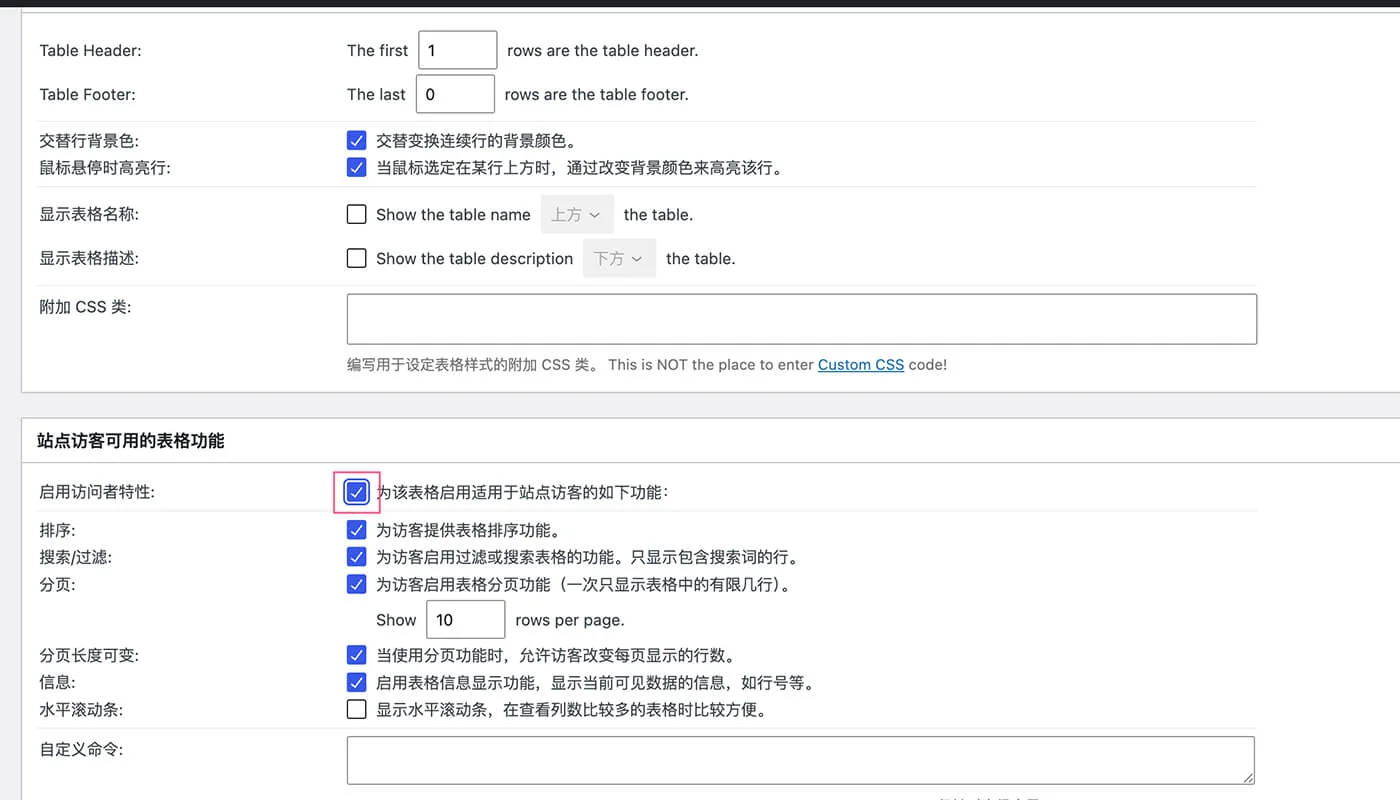
Task: Toggle row highlighting on mouse hover
Action: (357, 167)
